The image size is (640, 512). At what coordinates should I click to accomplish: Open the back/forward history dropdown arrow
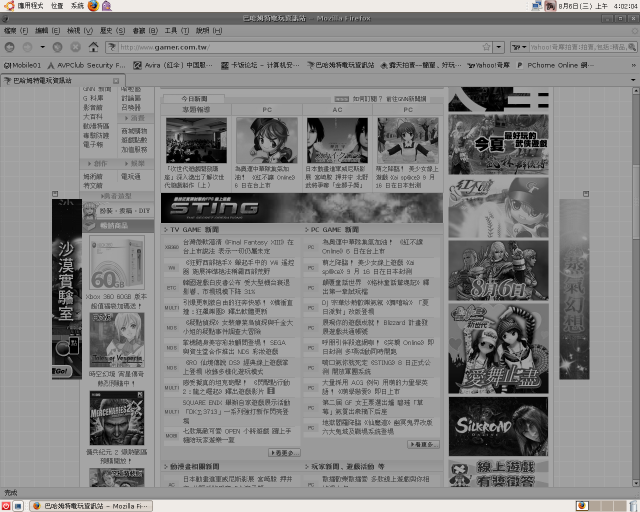[x=42, y=47]
